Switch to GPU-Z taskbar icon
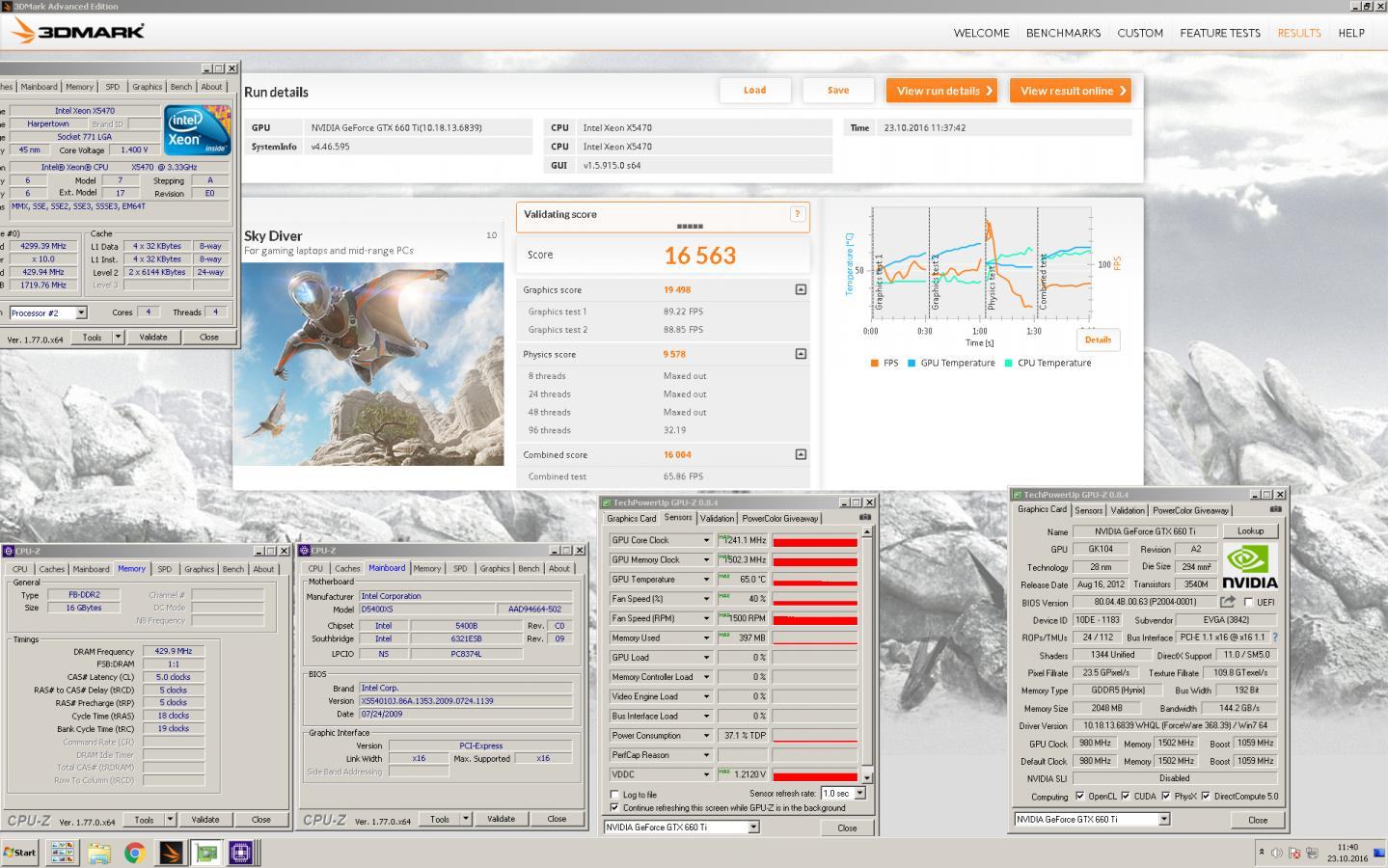 pyautogui.click(x=205, y=853)
